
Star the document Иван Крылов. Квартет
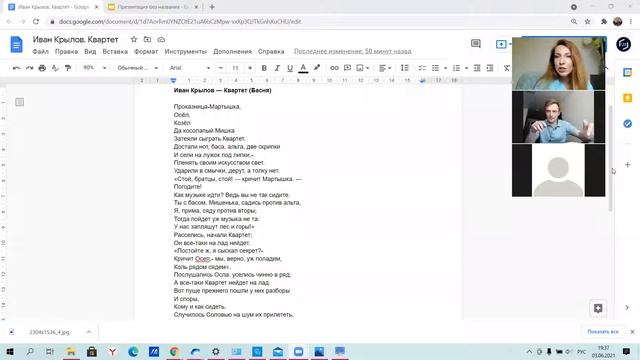click(133, 40)
